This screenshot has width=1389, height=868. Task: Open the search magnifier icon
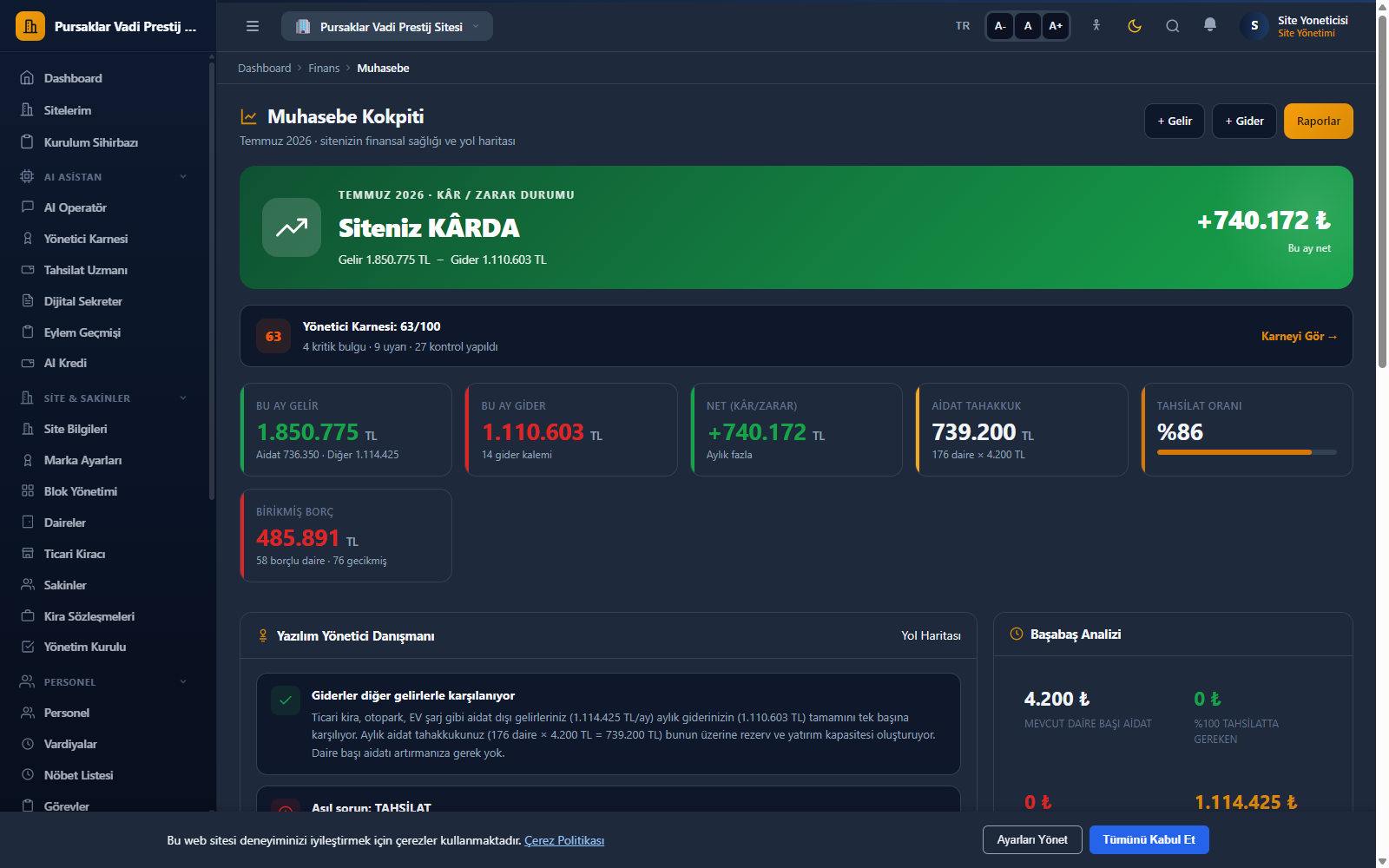click(1173, 26)
